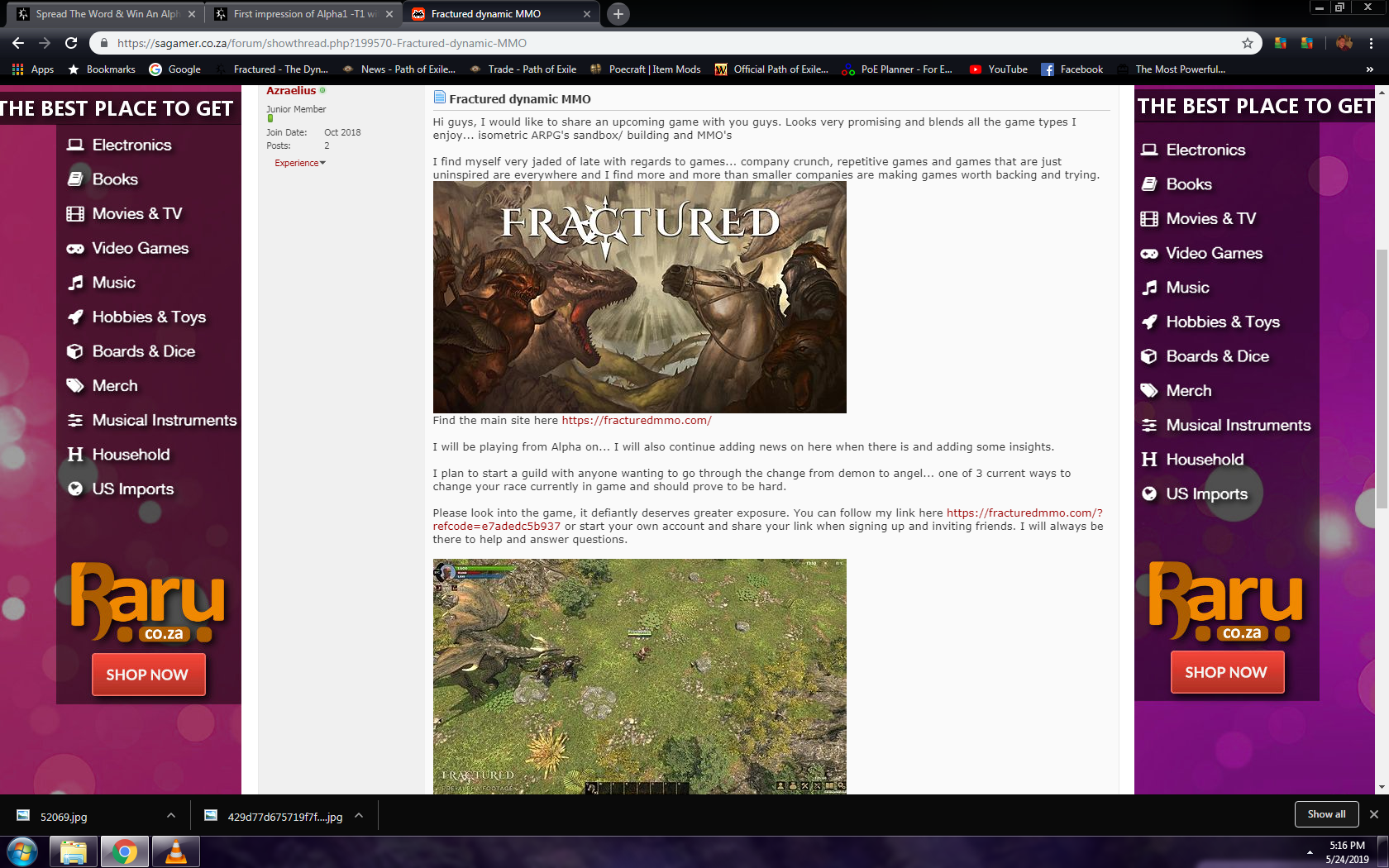Viewport: 1389px width, 868px height.
Task: Open 'Official Path of Exile...' bookmark
Action: click(771, 69)
